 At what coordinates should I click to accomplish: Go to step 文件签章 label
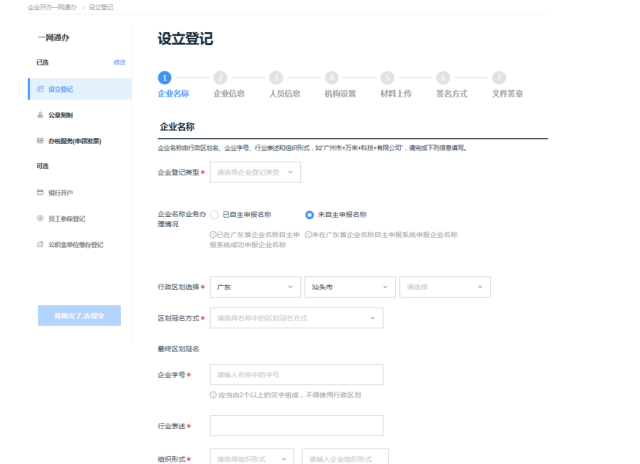click(x=508, y=93)
